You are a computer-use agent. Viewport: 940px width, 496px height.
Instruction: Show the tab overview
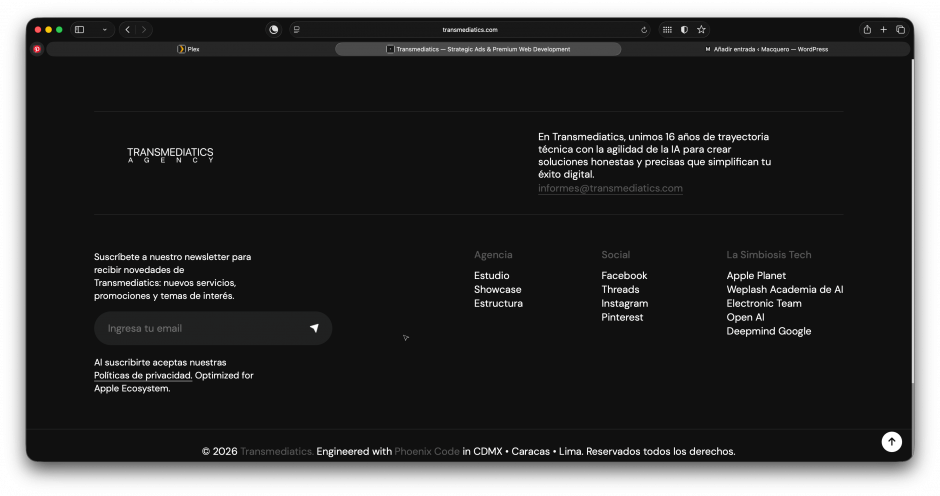[x=901, y=30]
